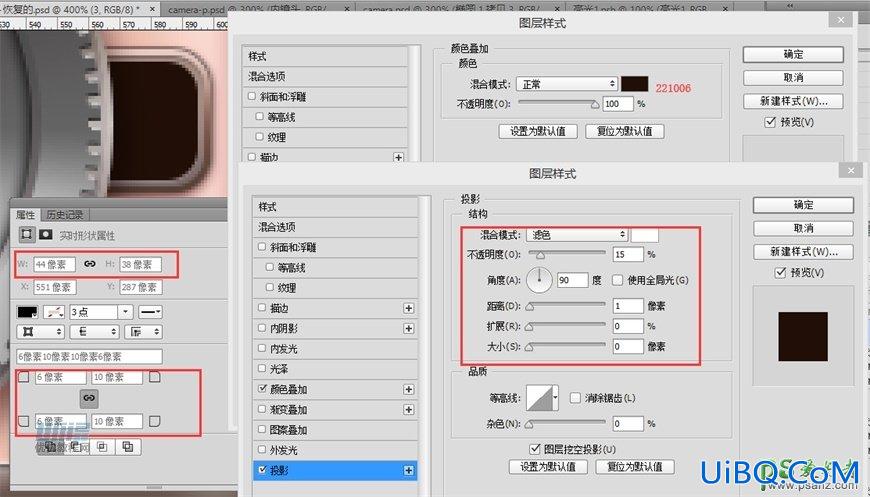The height and width of the screenshot is (497, 870).
Task: Click the top-left corner radius icon
Action: (x=24, y=377)
